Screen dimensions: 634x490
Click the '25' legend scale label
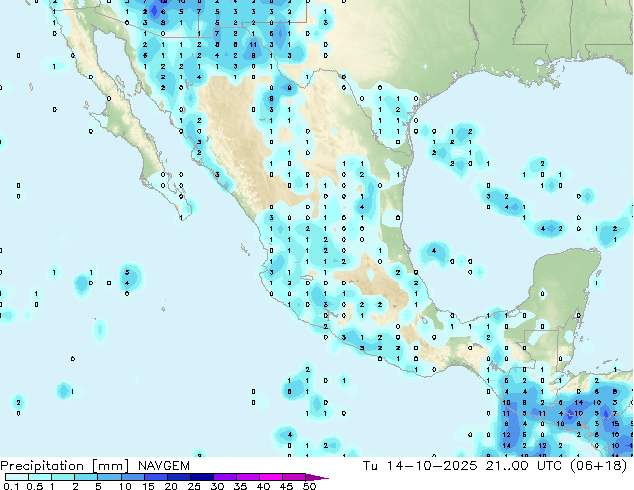tap(194, 486)
